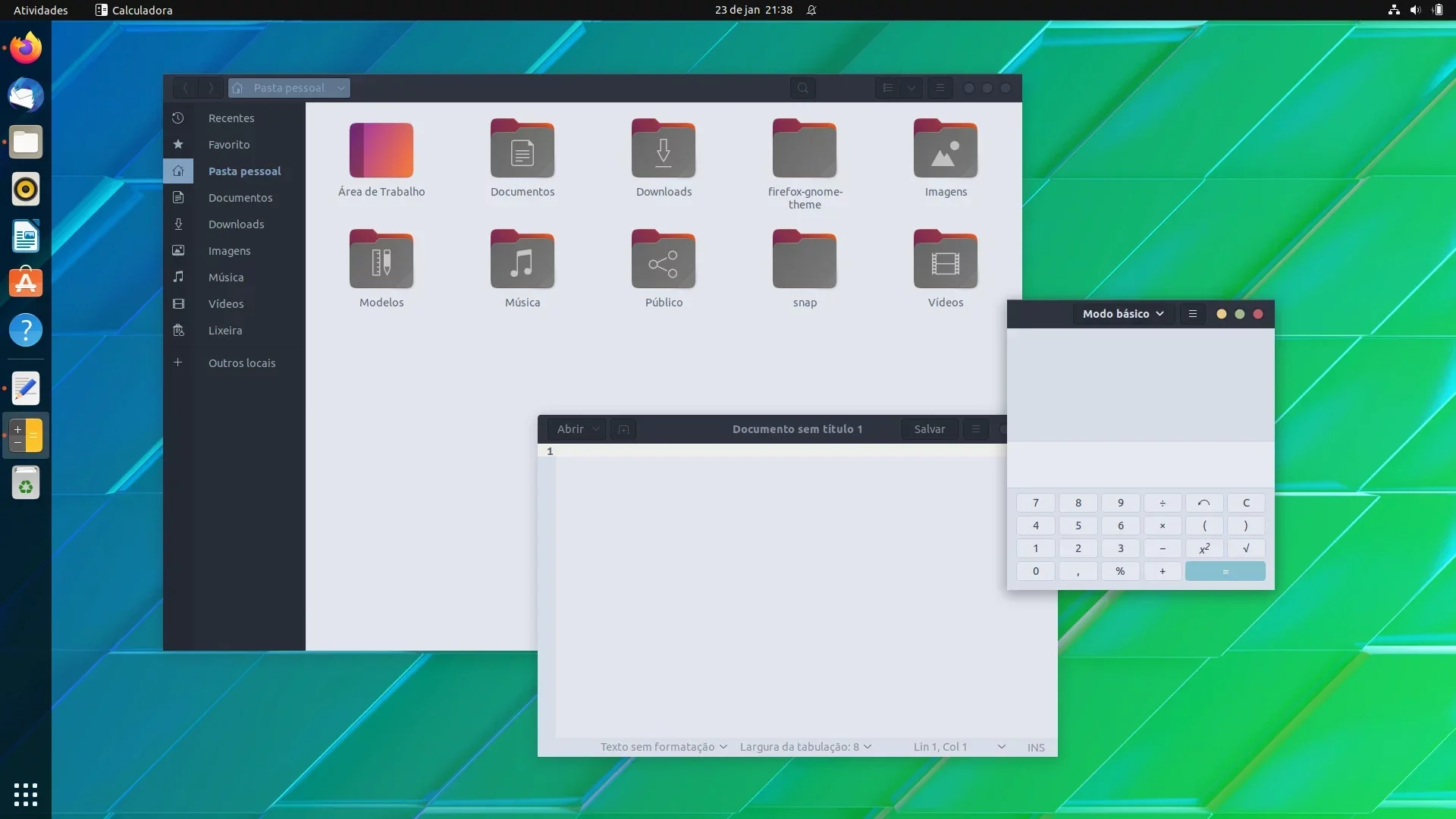Open view options dropdown in file manager

(912, 88)
